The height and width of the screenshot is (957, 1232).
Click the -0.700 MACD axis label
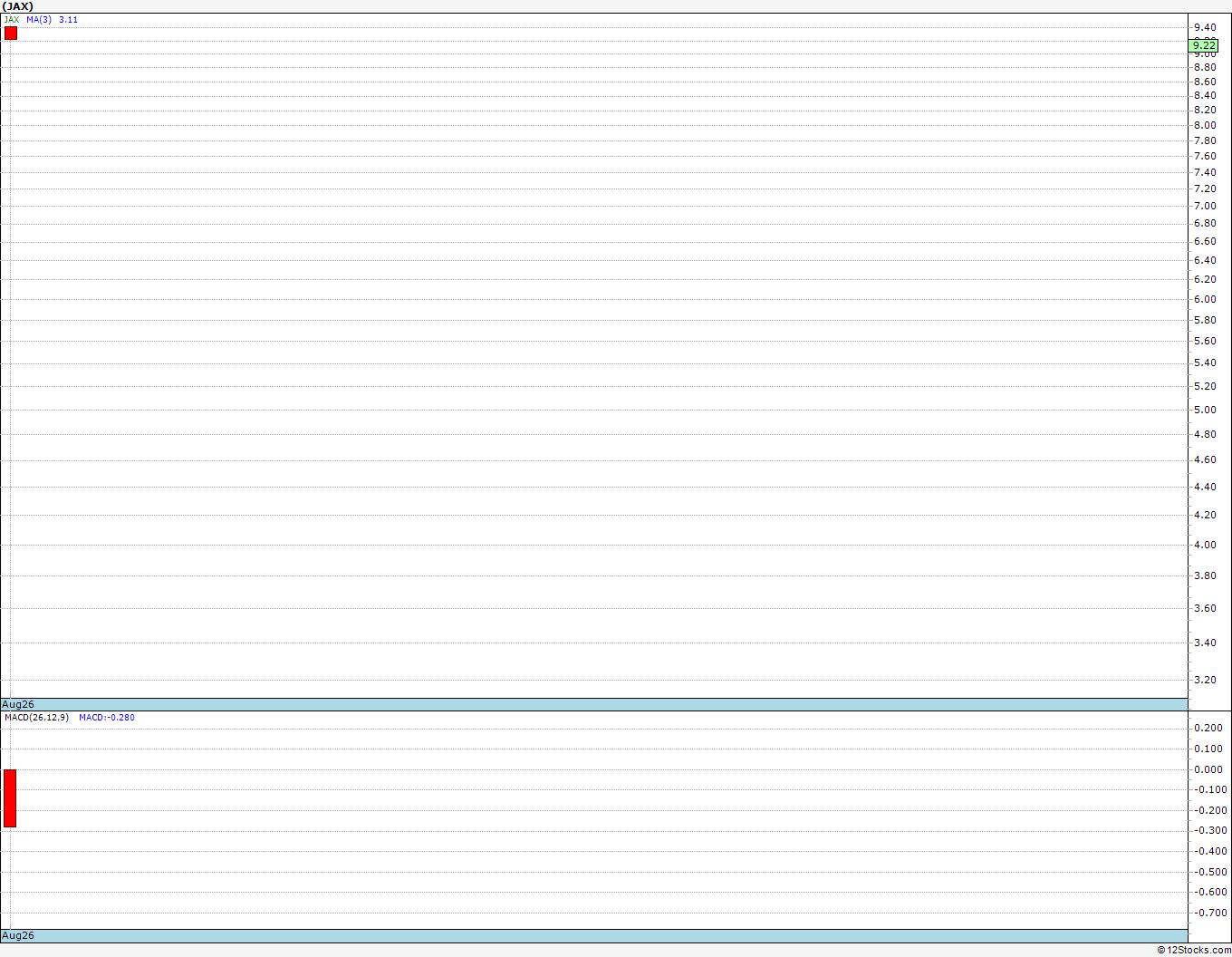[1208, 913]
